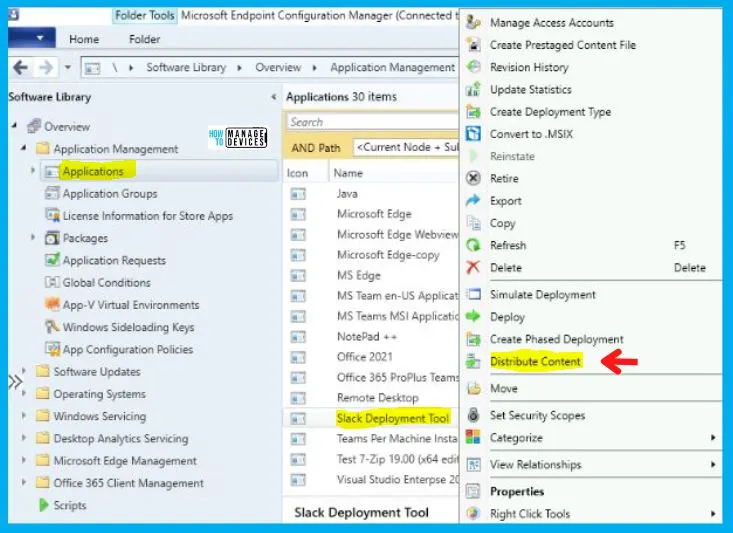Click the Convert to .MSIX icon
The width and height of the screenshot is (733, 533).
pyautogui.click(x=473, y=134)
